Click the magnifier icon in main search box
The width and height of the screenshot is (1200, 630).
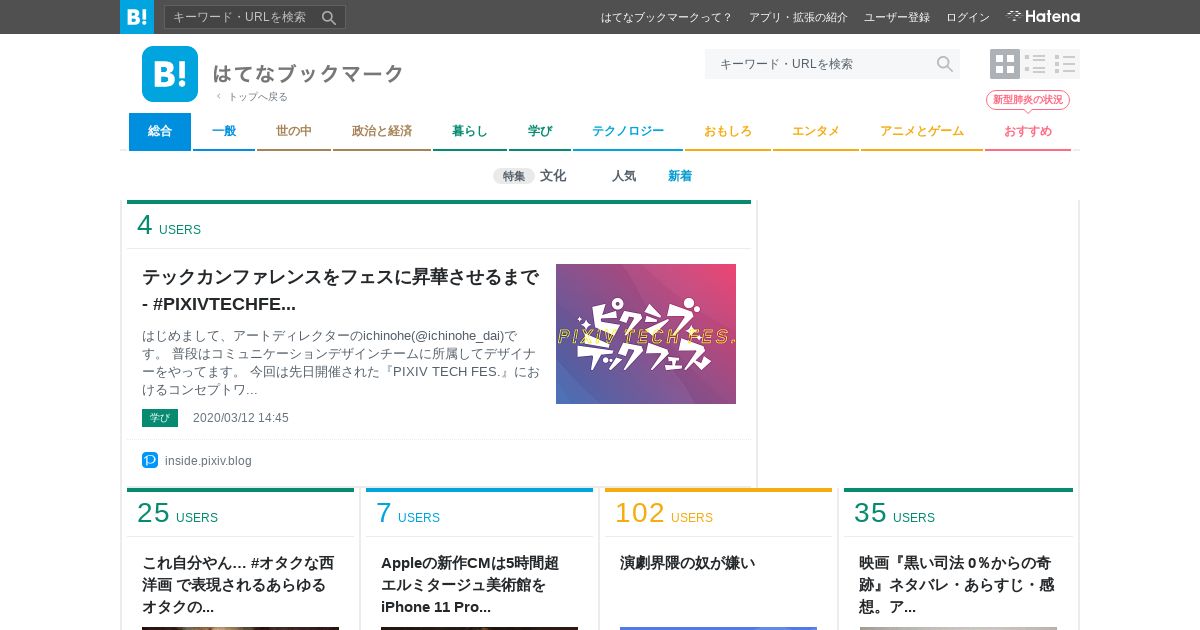pyautogui.click(x=944, y=64)
